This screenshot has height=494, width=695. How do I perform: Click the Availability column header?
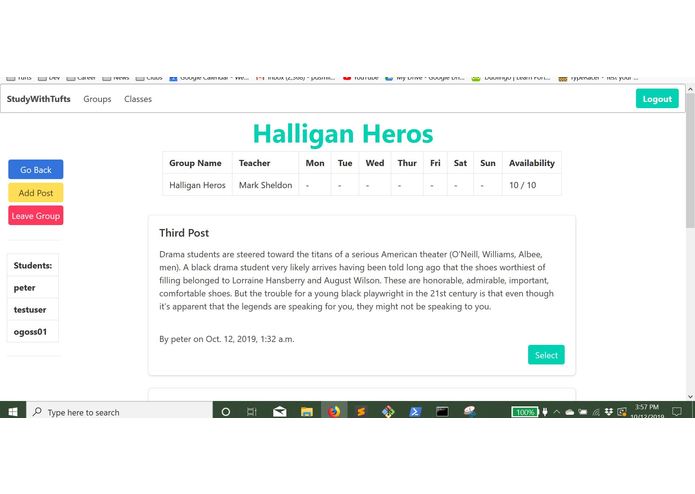click(531, 163)
